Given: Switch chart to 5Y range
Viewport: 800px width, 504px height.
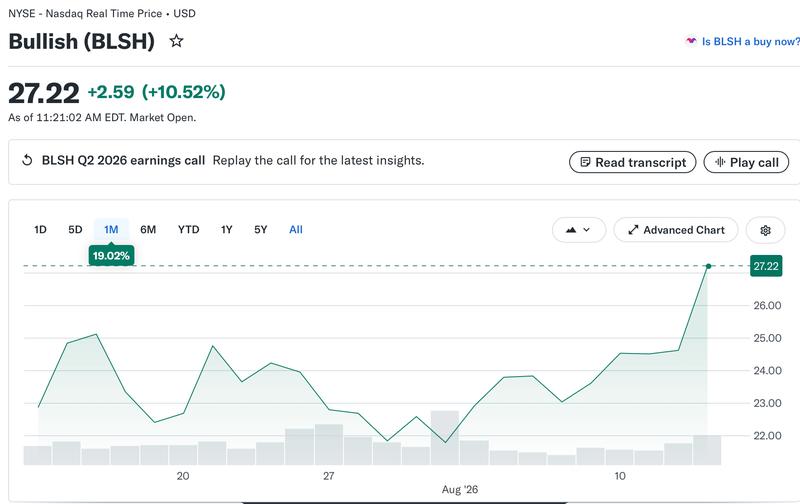Looking at the screenshot, I should [x=261, y=230].
